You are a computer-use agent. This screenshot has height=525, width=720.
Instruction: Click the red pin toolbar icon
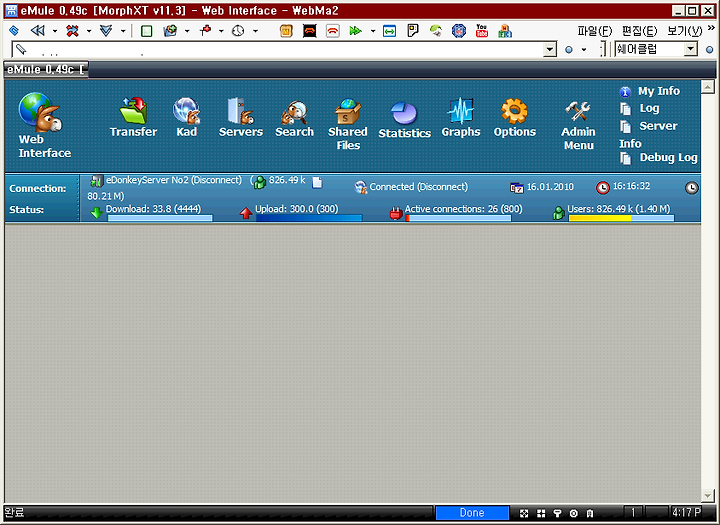205,31
